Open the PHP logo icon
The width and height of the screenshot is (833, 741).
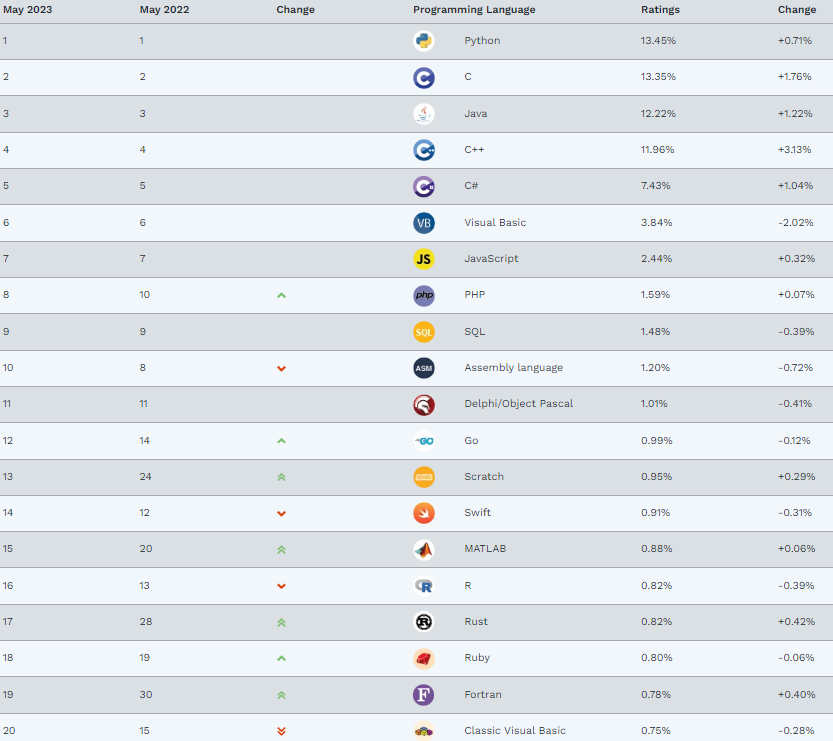click(423, 295)
